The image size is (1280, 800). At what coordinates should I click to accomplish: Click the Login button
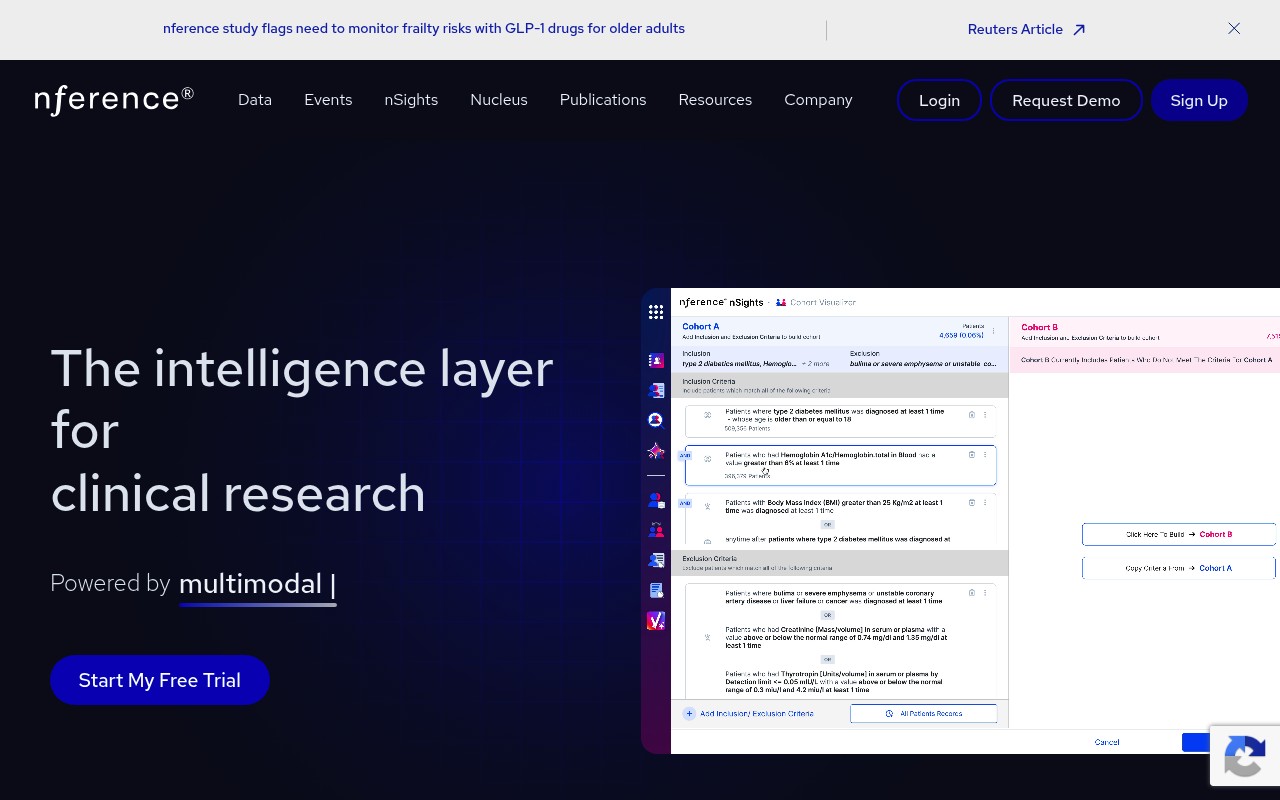939,100
